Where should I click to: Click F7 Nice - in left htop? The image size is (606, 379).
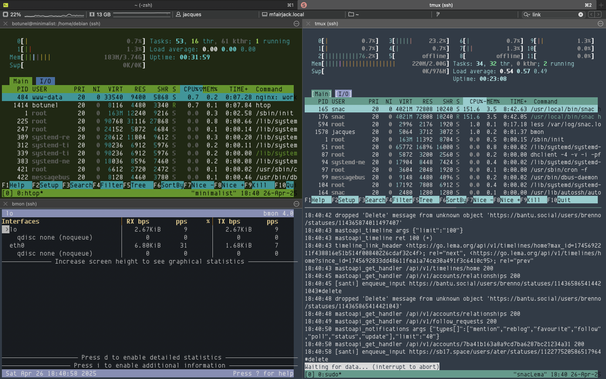coord(199,185)
